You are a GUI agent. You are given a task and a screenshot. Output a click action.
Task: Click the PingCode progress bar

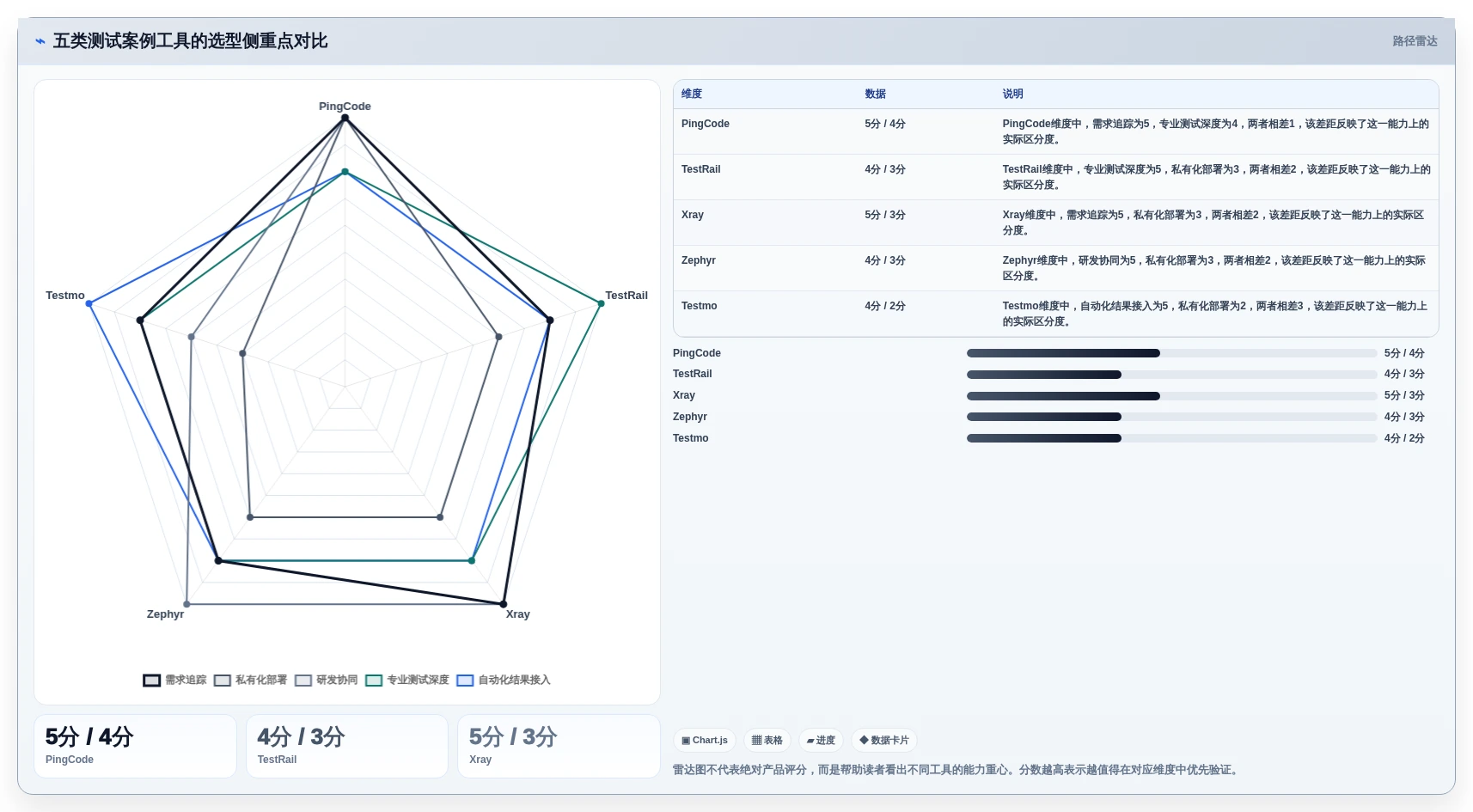click(x=1171, y=353)
